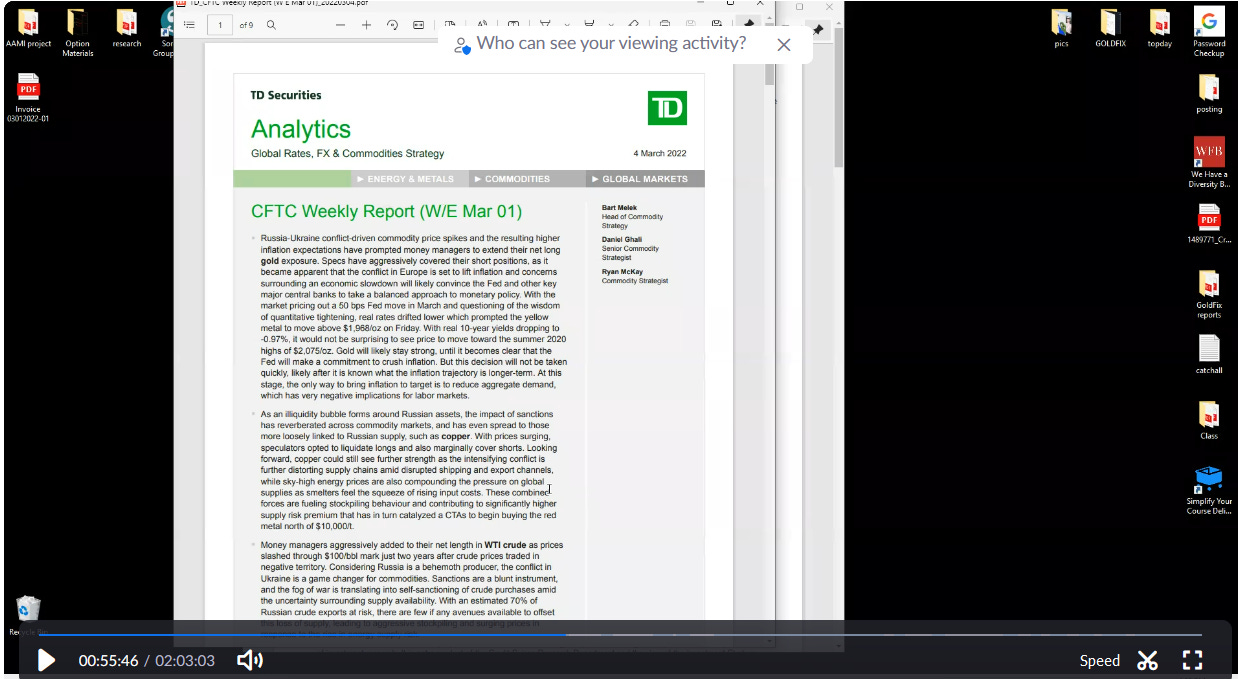Open the PDF find search tool
Image resolution: width=1238 pixels, height=679 pixels.
pyautogui.click(x=271, y=25)
